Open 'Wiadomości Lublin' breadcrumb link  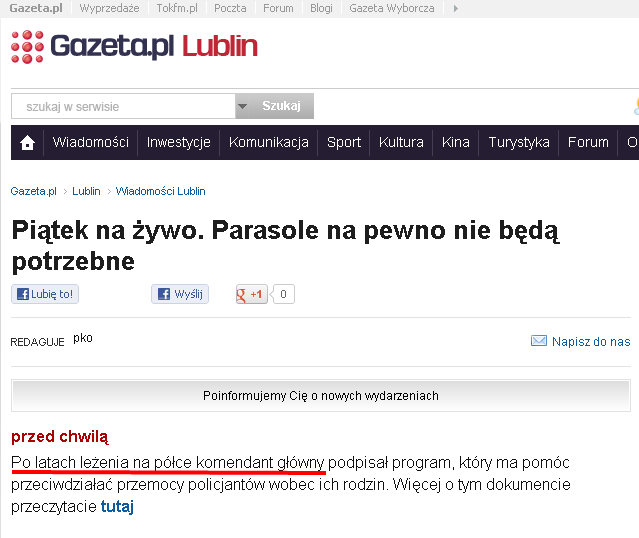pyautogui.click(x=160, y=191)
